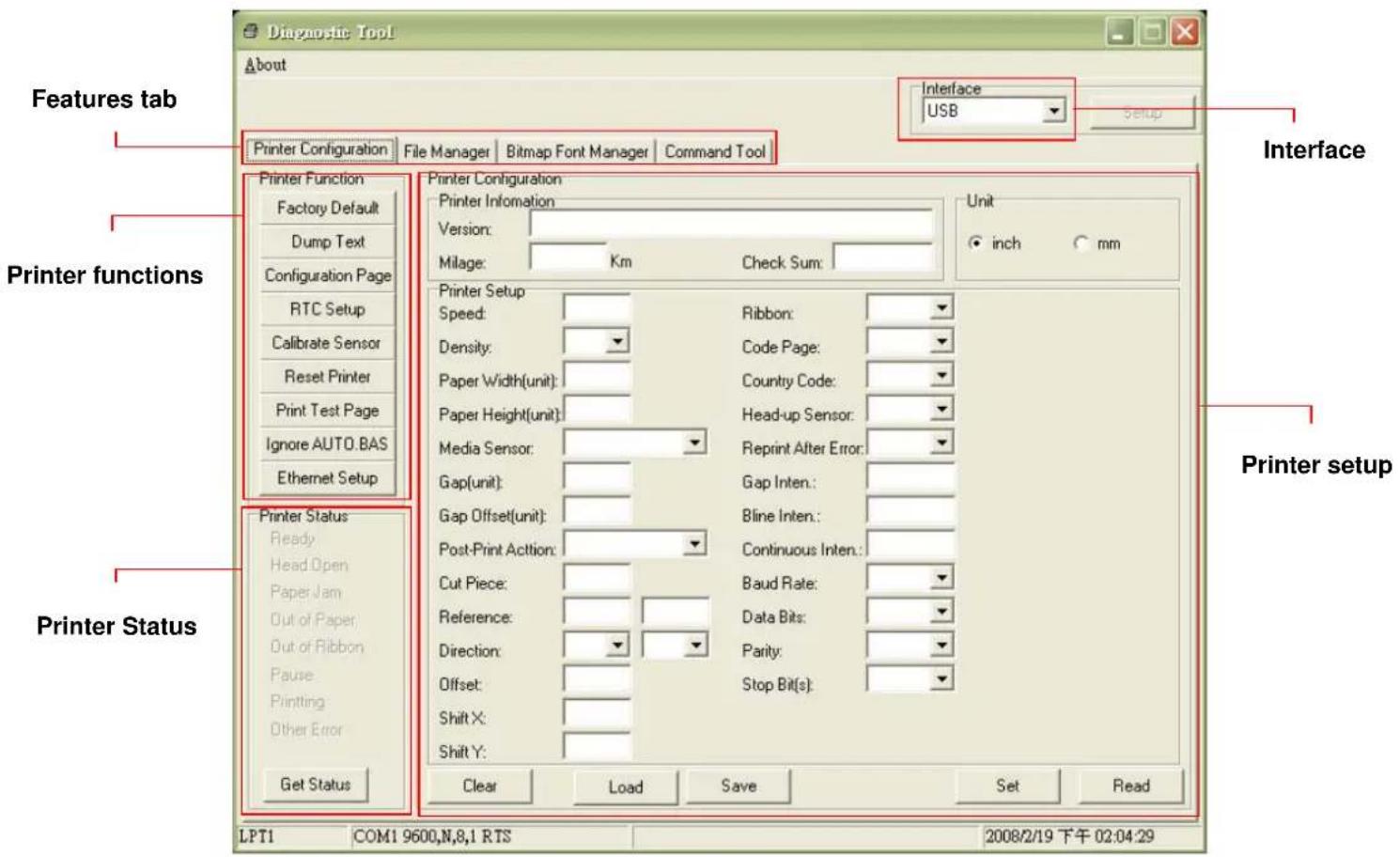
Task: Run Calibrate Sensor
Action: 327,343
